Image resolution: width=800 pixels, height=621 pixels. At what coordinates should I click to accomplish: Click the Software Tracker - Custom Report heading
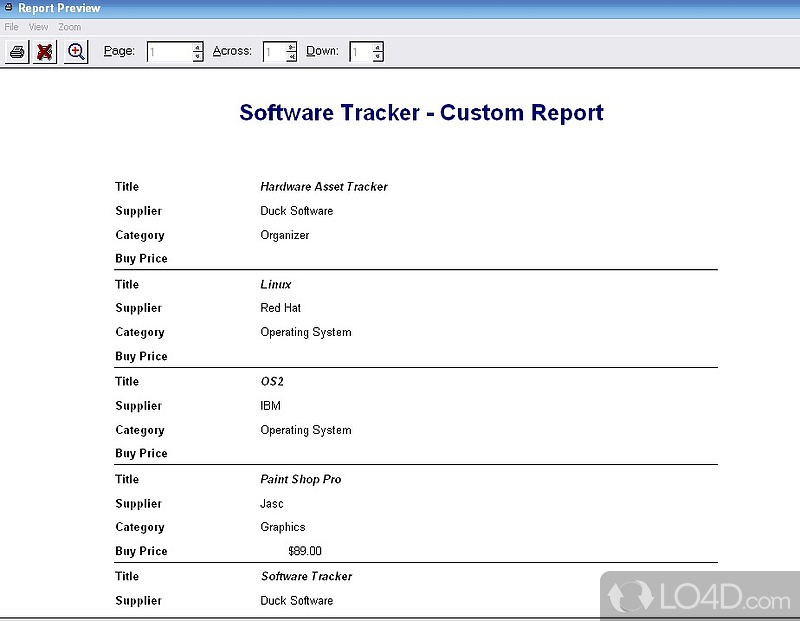421,113
